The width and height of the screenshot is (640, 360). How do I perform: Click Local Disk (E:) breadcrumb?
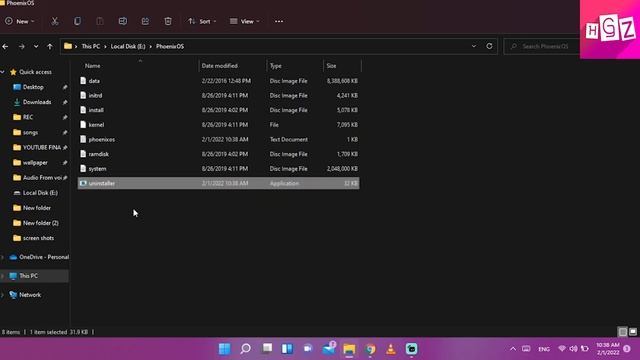click(128, 47)
